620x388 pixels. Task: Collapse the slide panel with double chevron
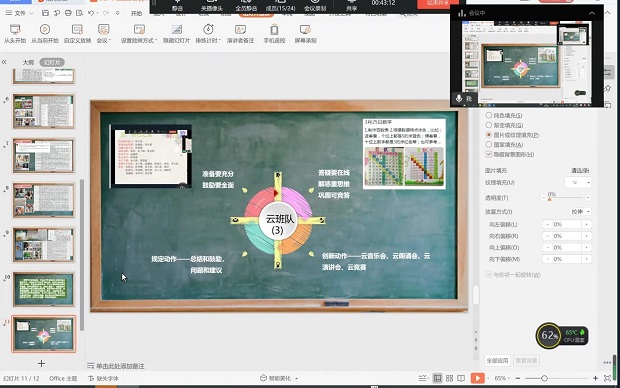click(4, 62)
